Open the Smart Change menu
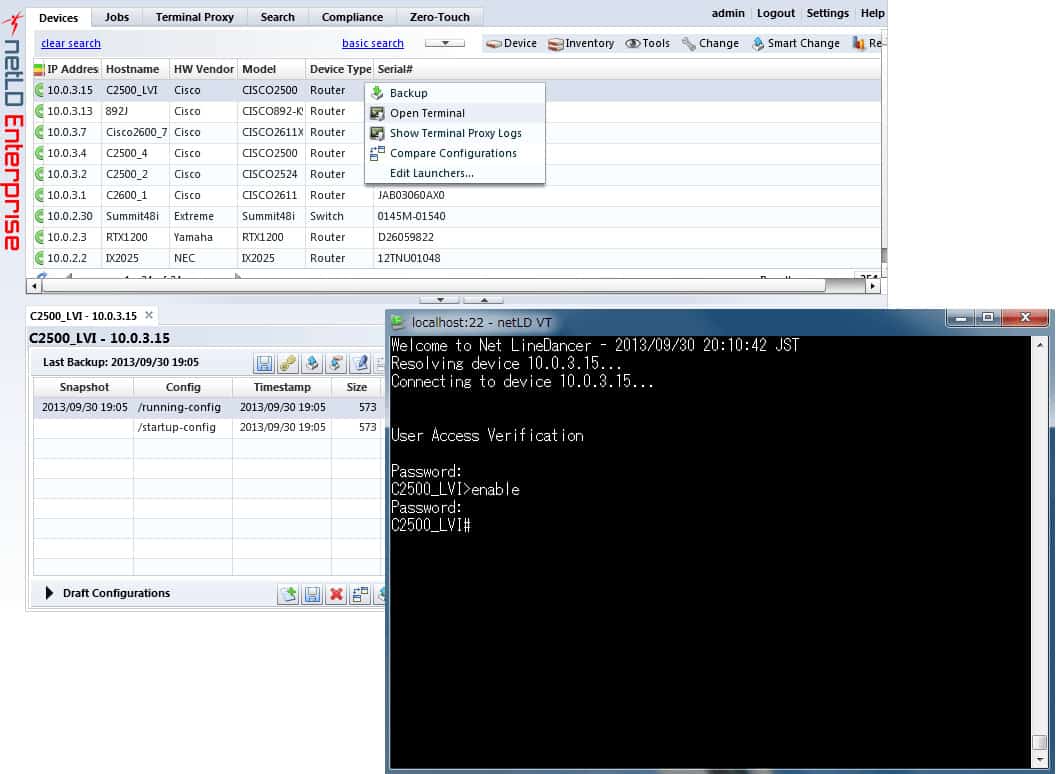 795,43
